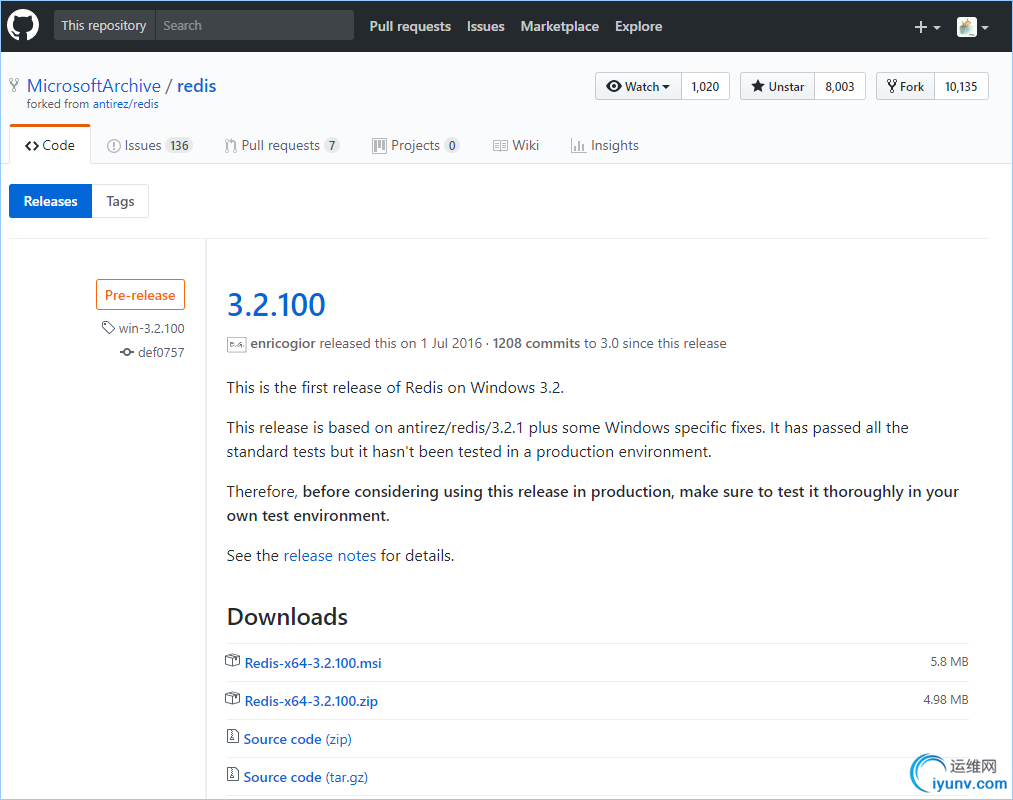The height and width of the screenshot is (800, 1013).
Task: Click the fork icon beside MicrosoftArchive
Action: (14, 85)
